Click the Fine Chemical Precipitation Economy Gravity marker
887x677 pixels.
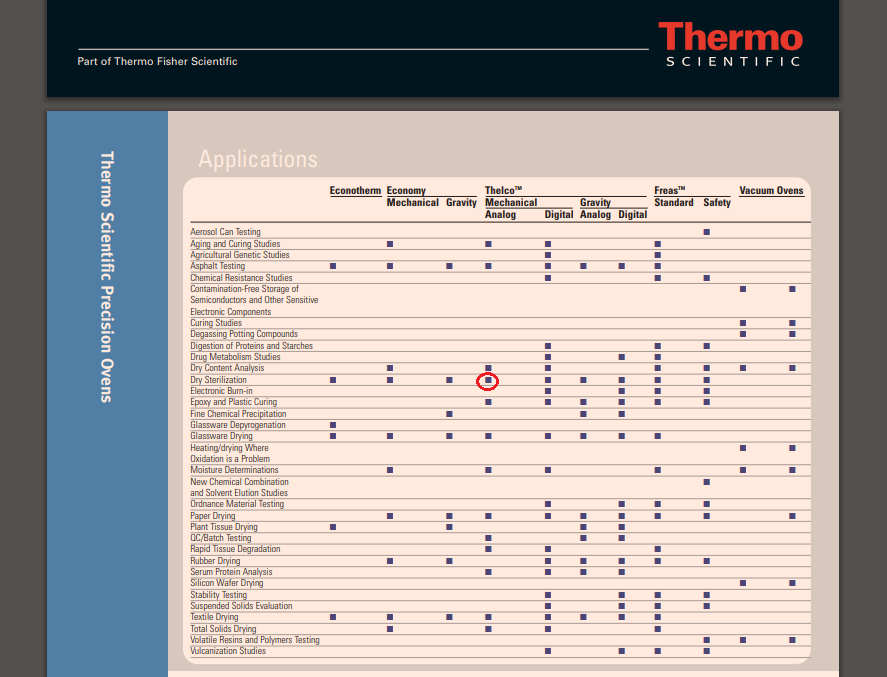449,414
